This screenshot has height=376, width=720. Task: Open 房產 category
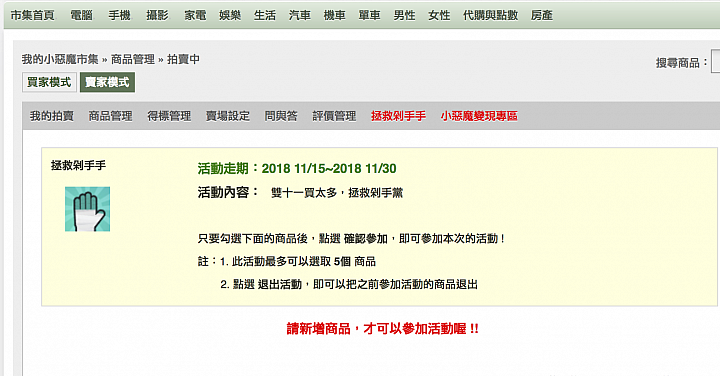pos(542,15)
